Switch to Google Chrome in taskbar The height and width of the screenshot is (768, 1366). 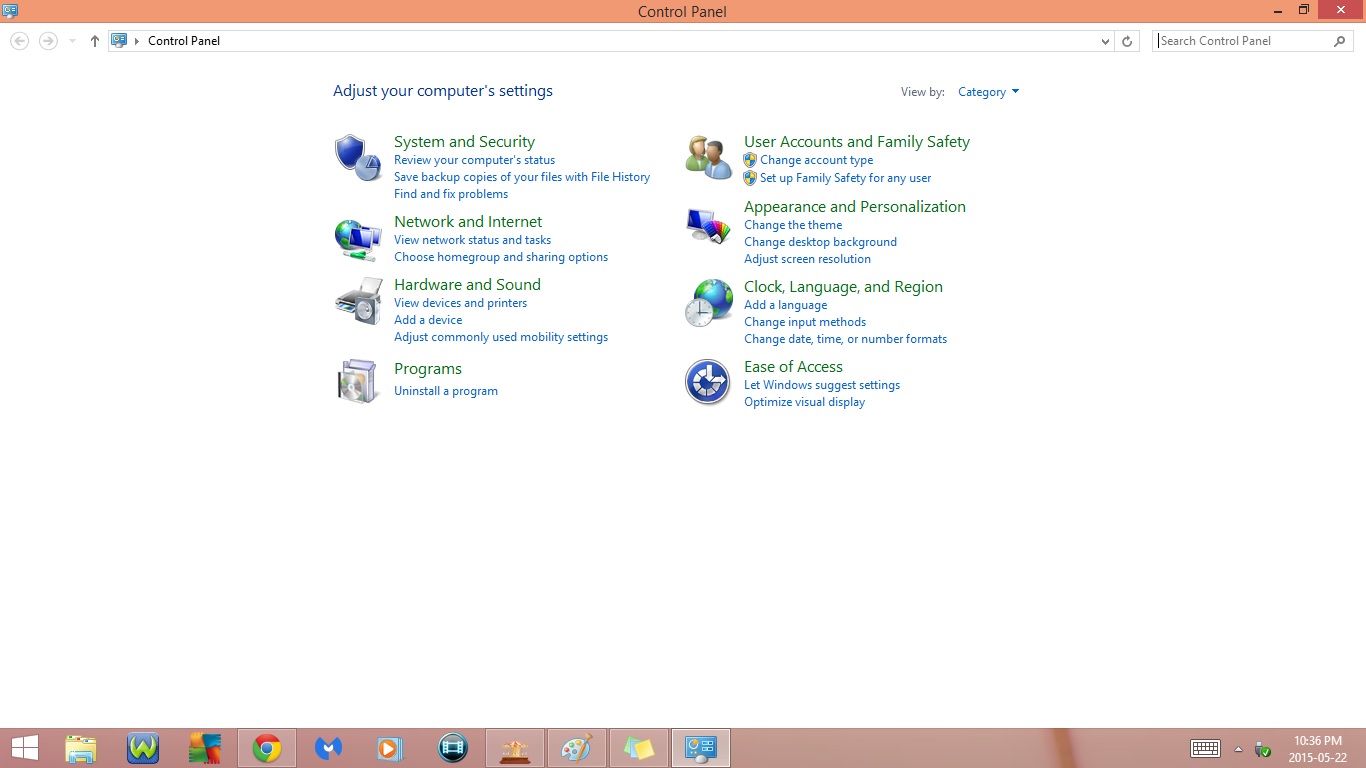click(267, 748)
